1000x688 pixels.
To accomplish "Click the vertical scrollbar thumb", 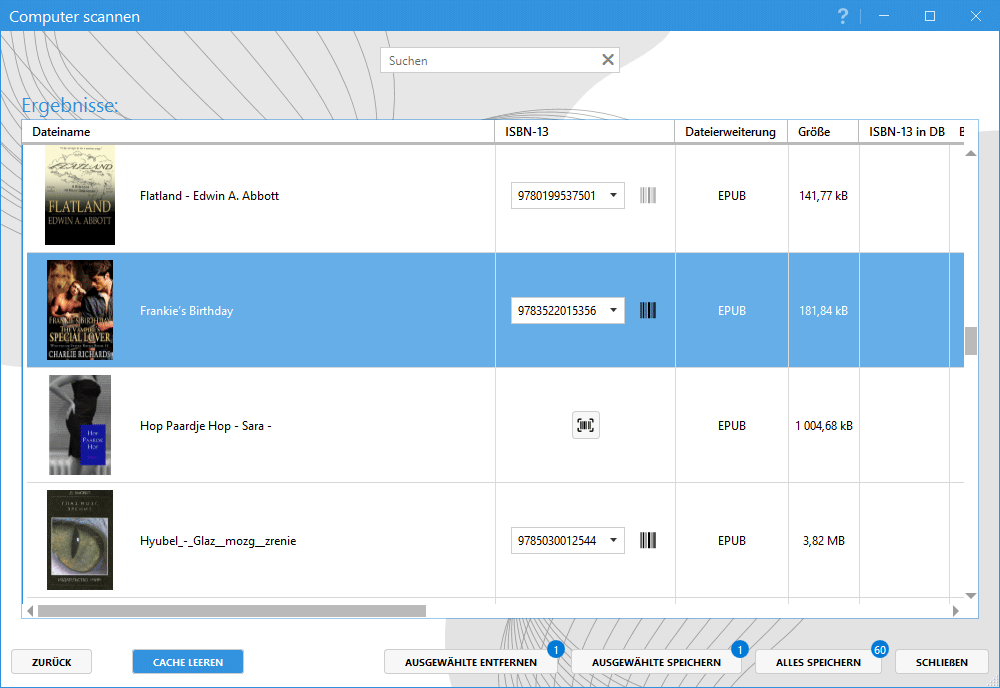I will pos(970,341).
